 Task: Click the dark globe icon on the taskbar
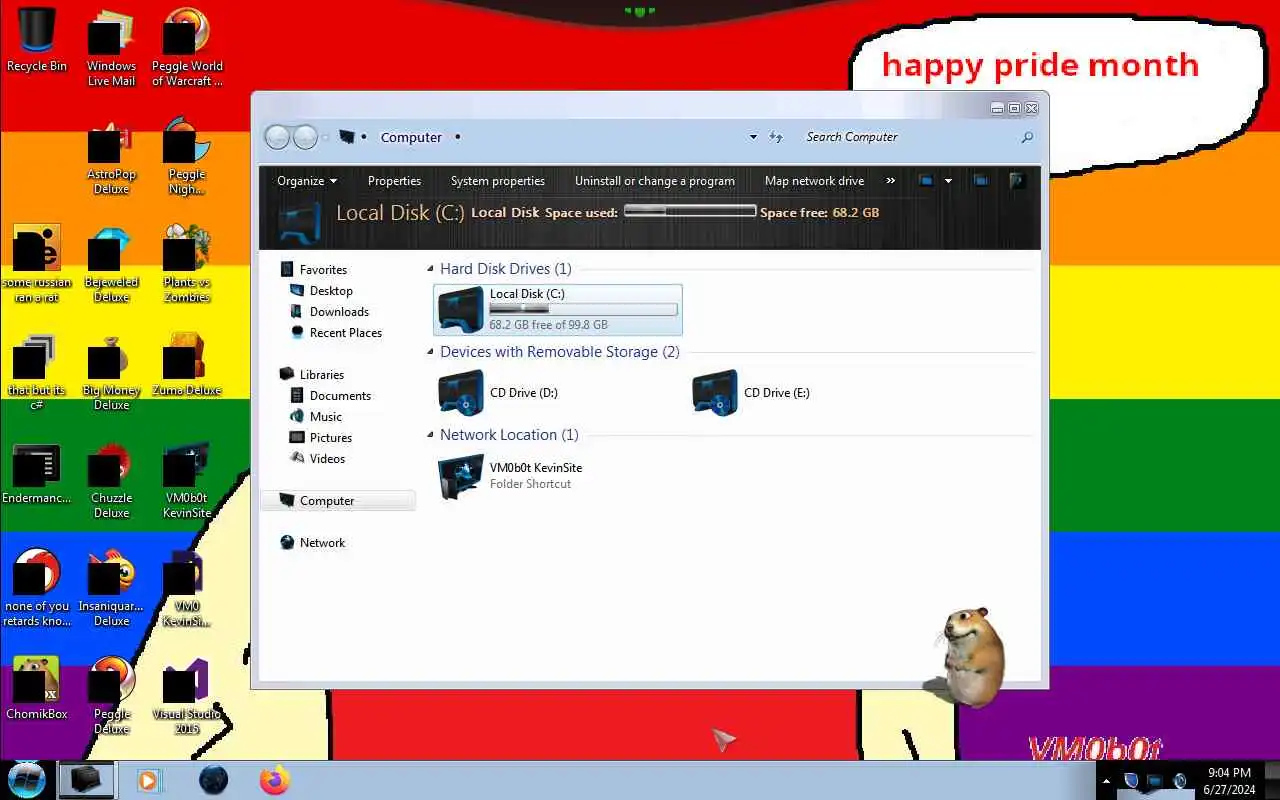(x=213, y=780)
